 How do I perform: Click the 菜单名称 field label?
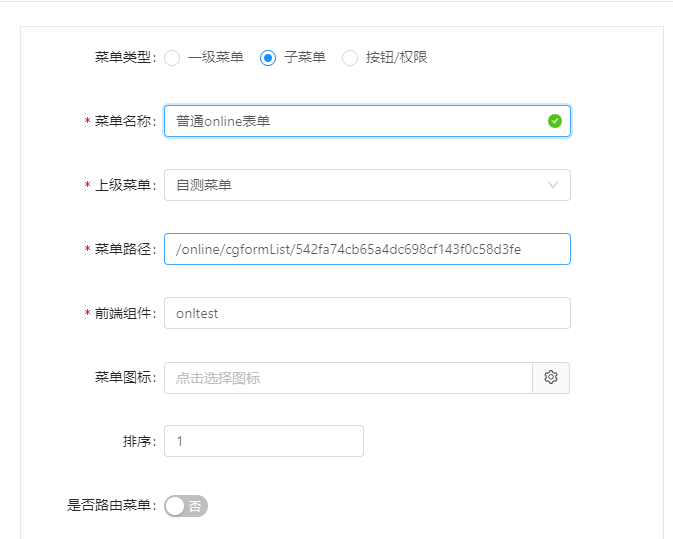pyautogui.click(x=123, y=121)
